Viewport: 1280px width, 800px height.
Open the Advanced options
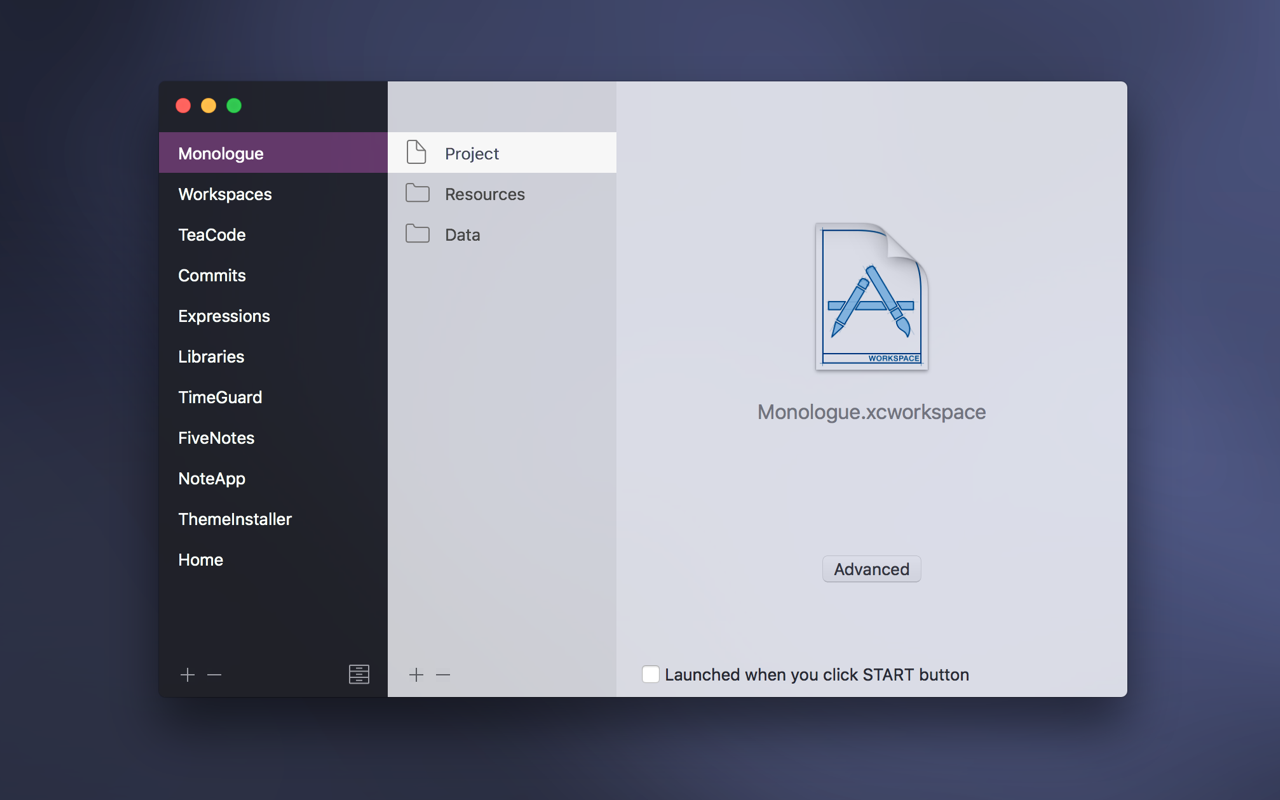click(x=871, y=568)
